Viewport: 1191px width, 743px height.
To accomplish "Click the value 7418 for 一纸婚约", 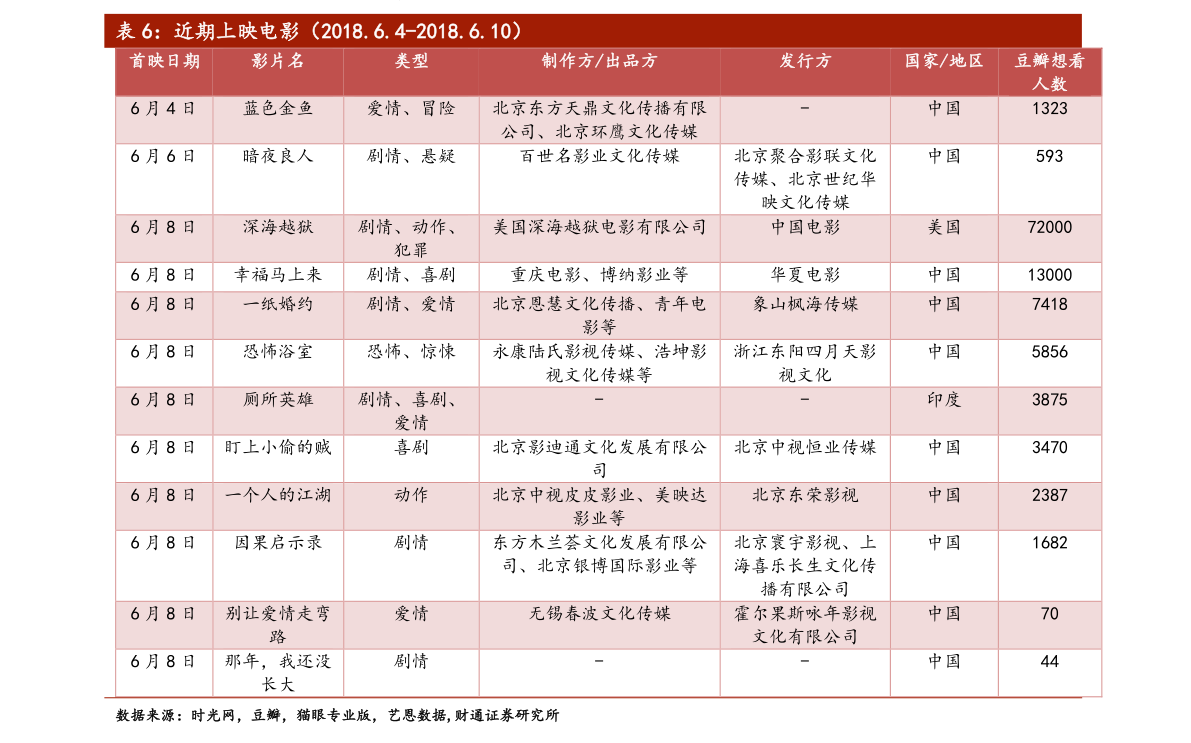I will [1050, 305].
